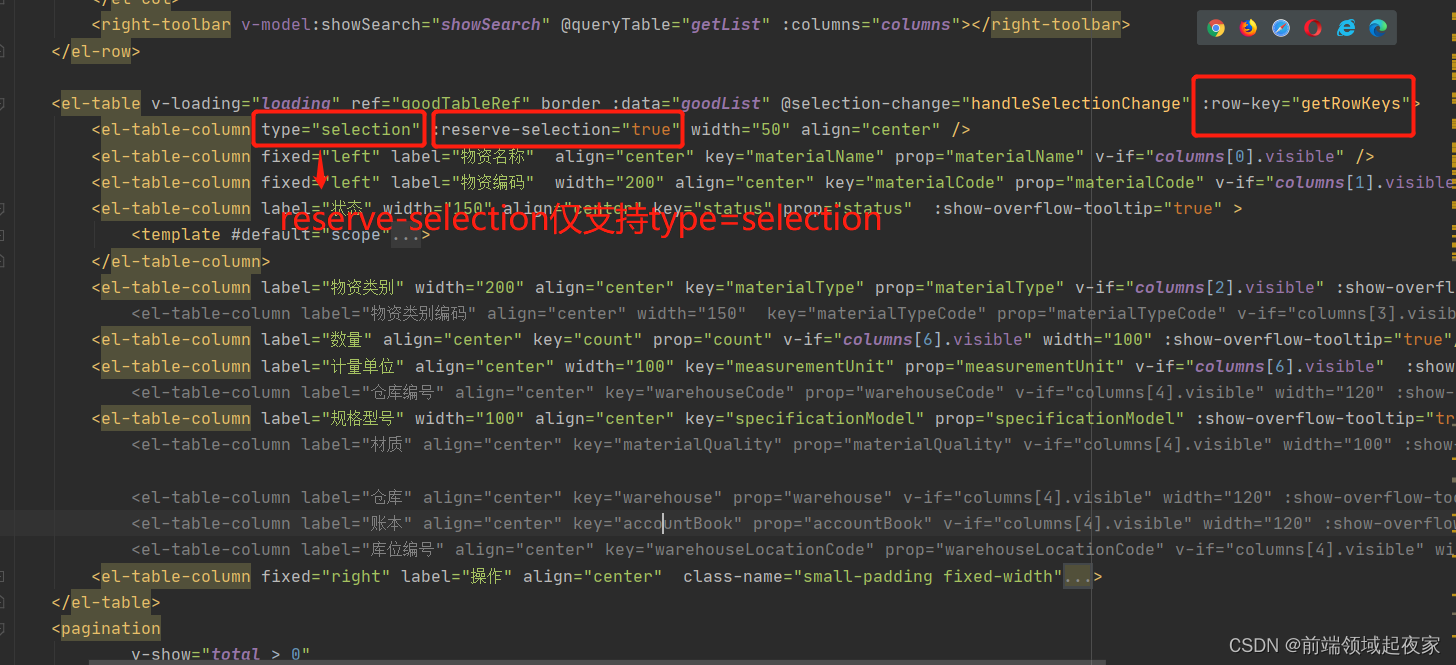Open the page preview in Opera
This screenshot has height=665, width=1456.
click(1312, 27)
